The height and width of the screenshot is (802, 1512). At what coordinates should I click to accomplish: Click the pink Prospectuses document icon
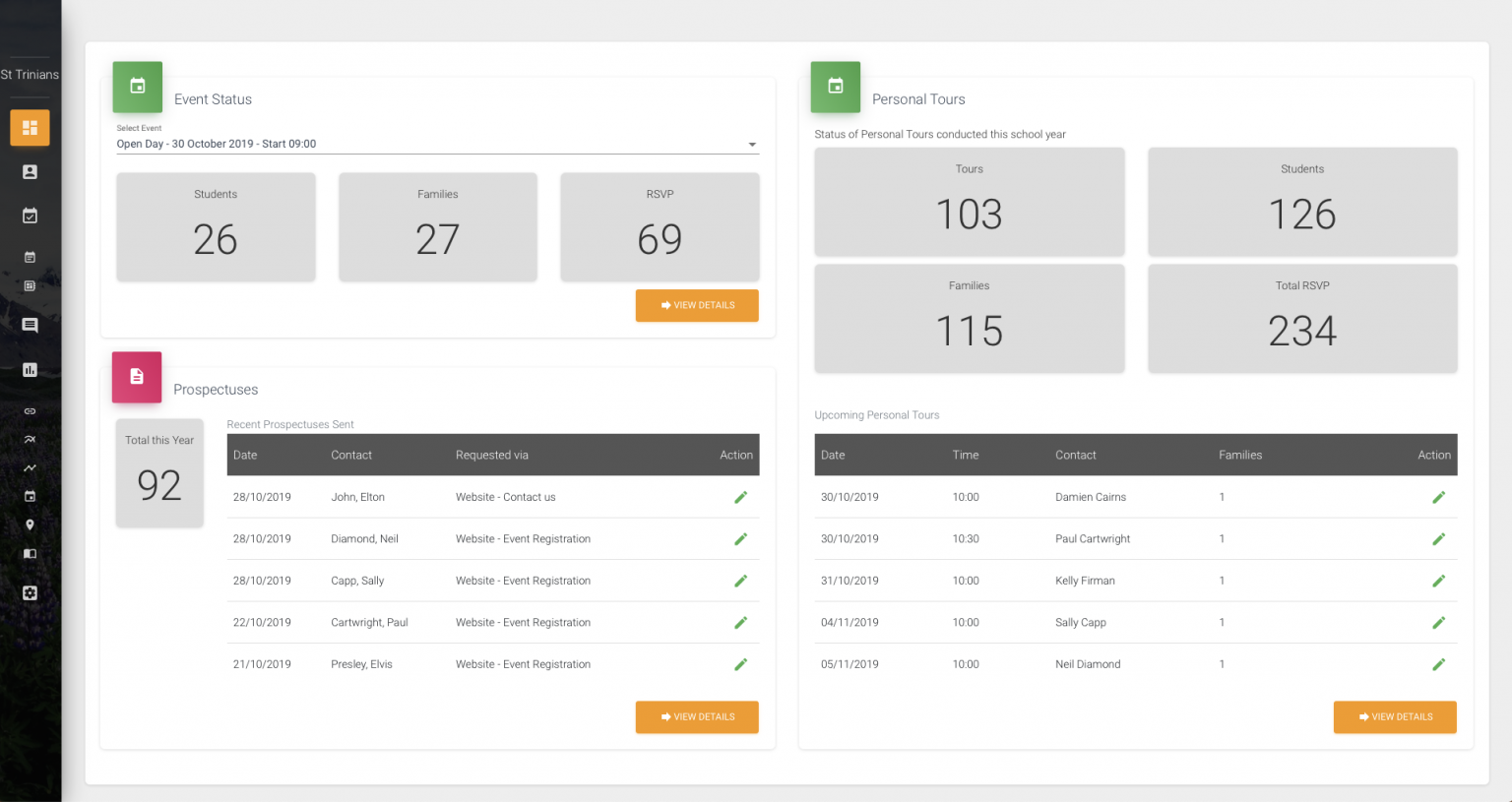137,377
